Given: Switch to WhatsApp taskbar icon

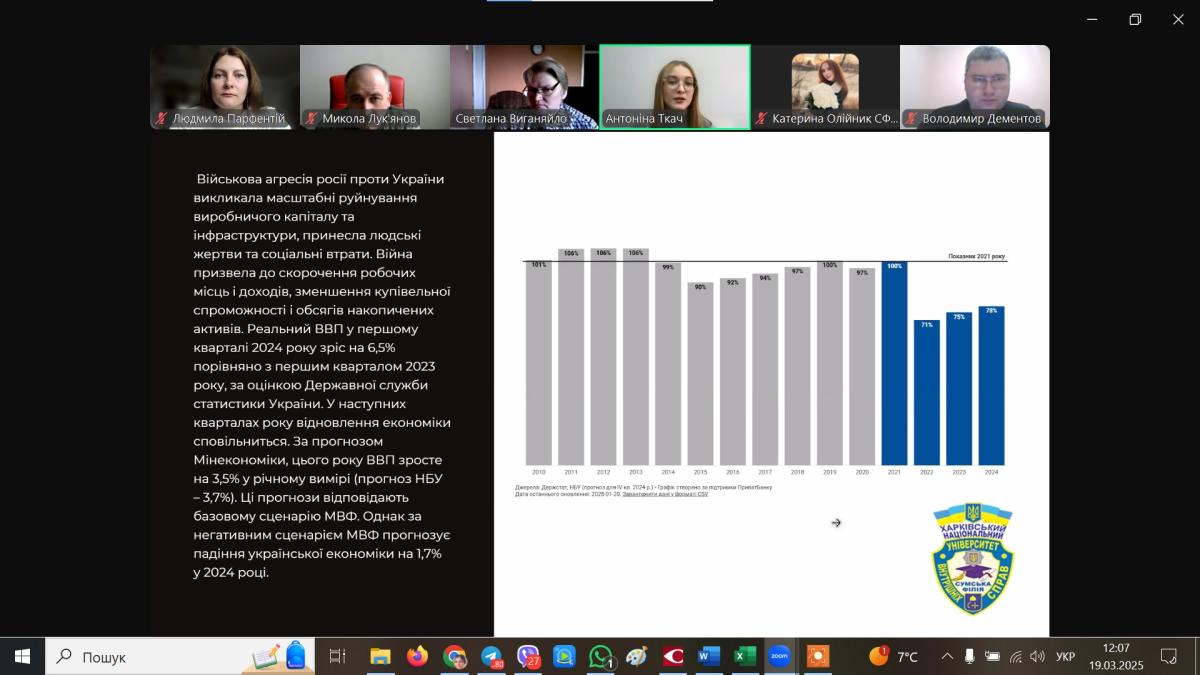Looking at the screenshot, I should [x=601, y=656].
